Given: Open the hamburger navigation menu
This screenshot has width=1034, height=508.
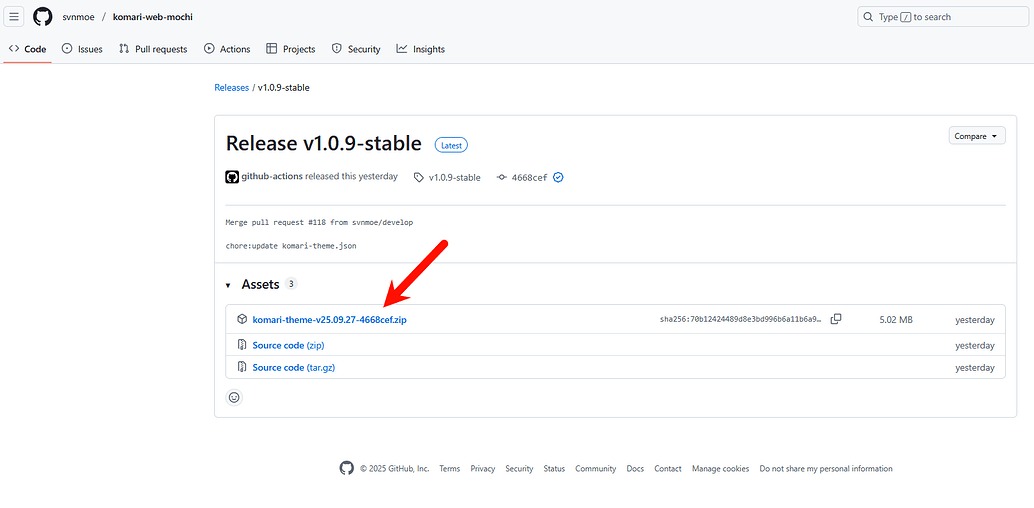Looking at the screenshot, I should [x=15, y=17].
